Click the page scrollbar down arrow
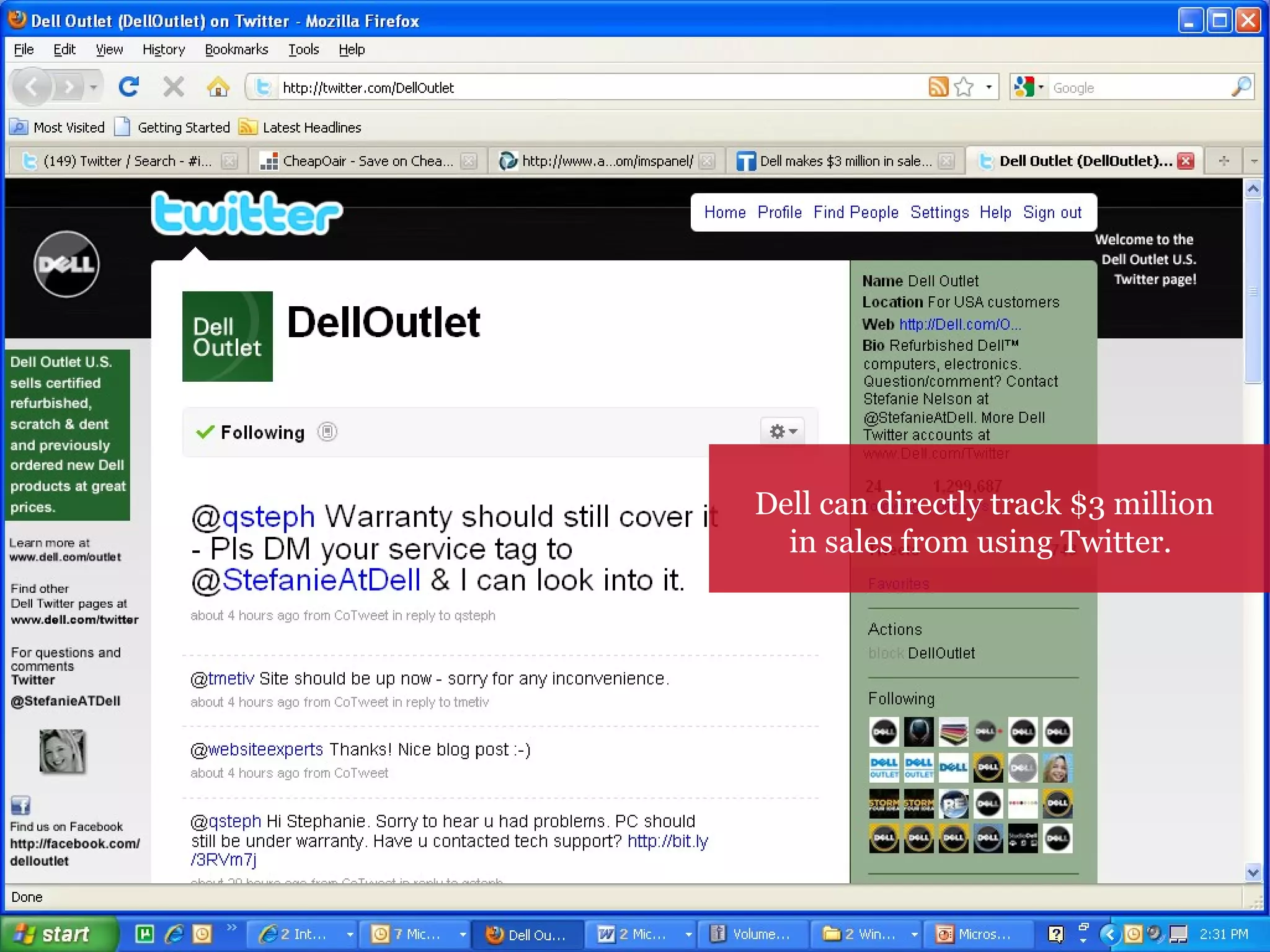The width and height of the screenshot is (1270, 952). pyautogui.click(x=1253, y=873)
